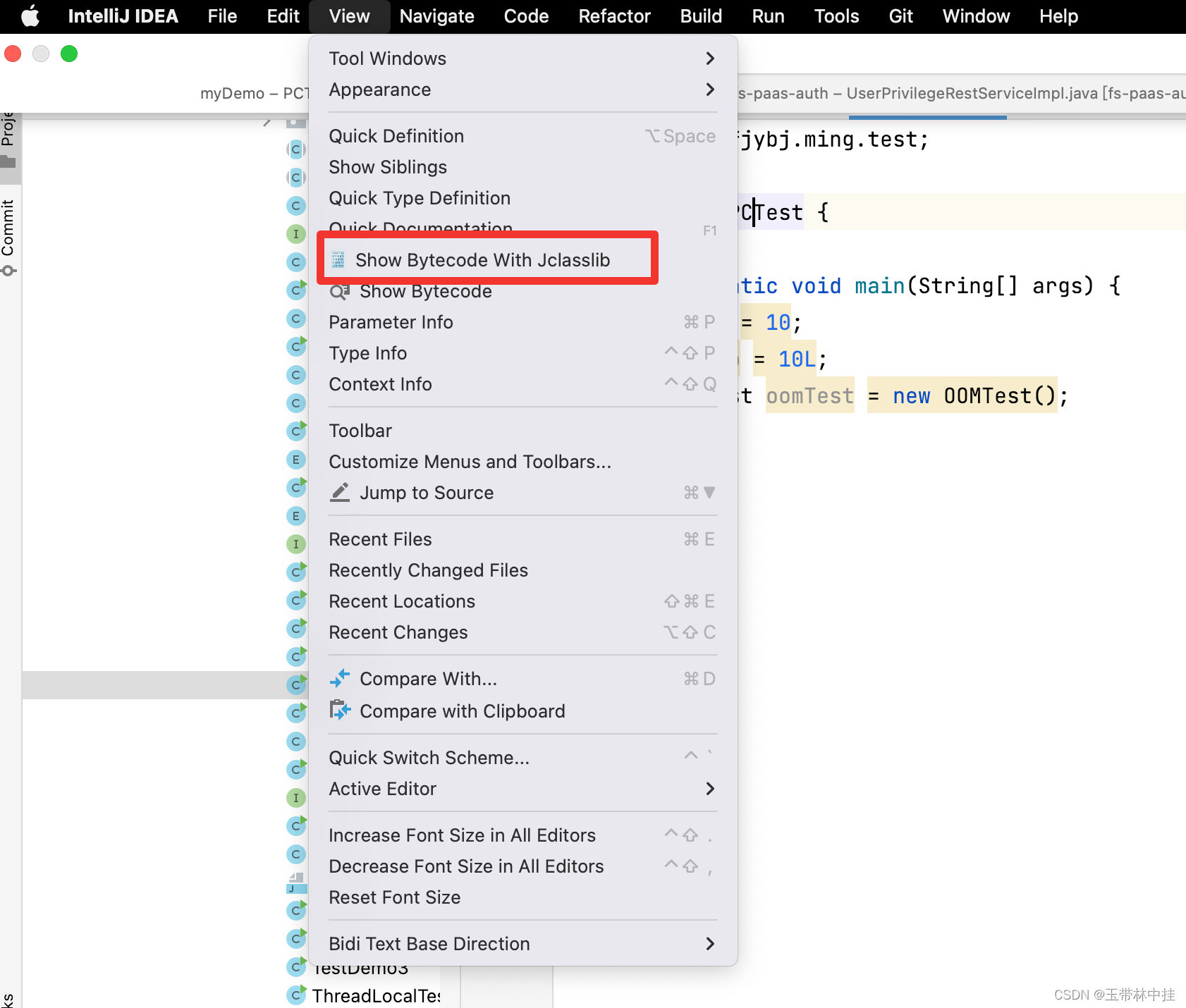Click the main method name in the editor
1186x1008 pixels.
click(x=879, y=286)
